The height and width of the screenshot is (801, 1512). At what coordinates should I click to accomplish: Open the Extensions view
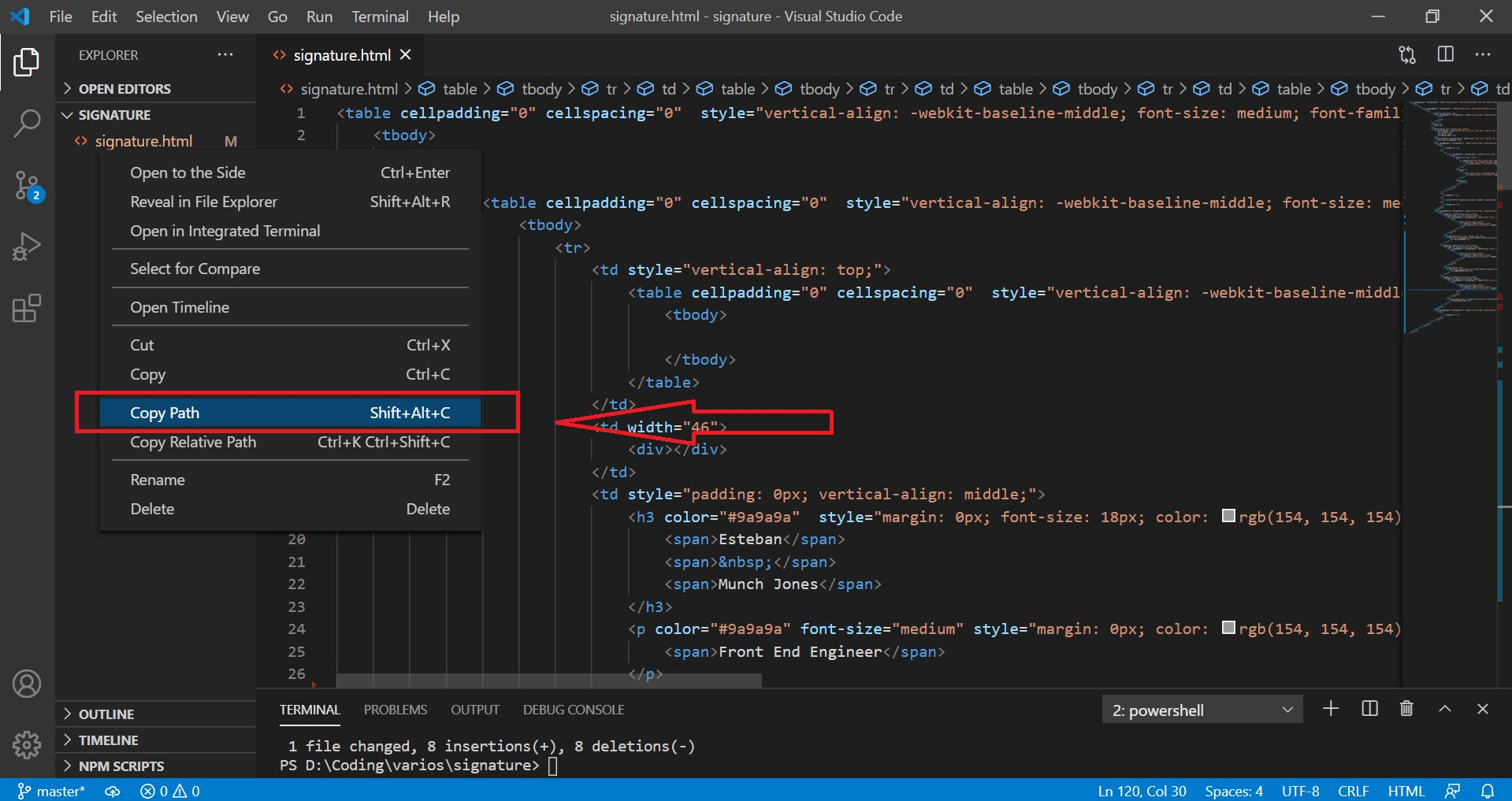tap(28, 307)
